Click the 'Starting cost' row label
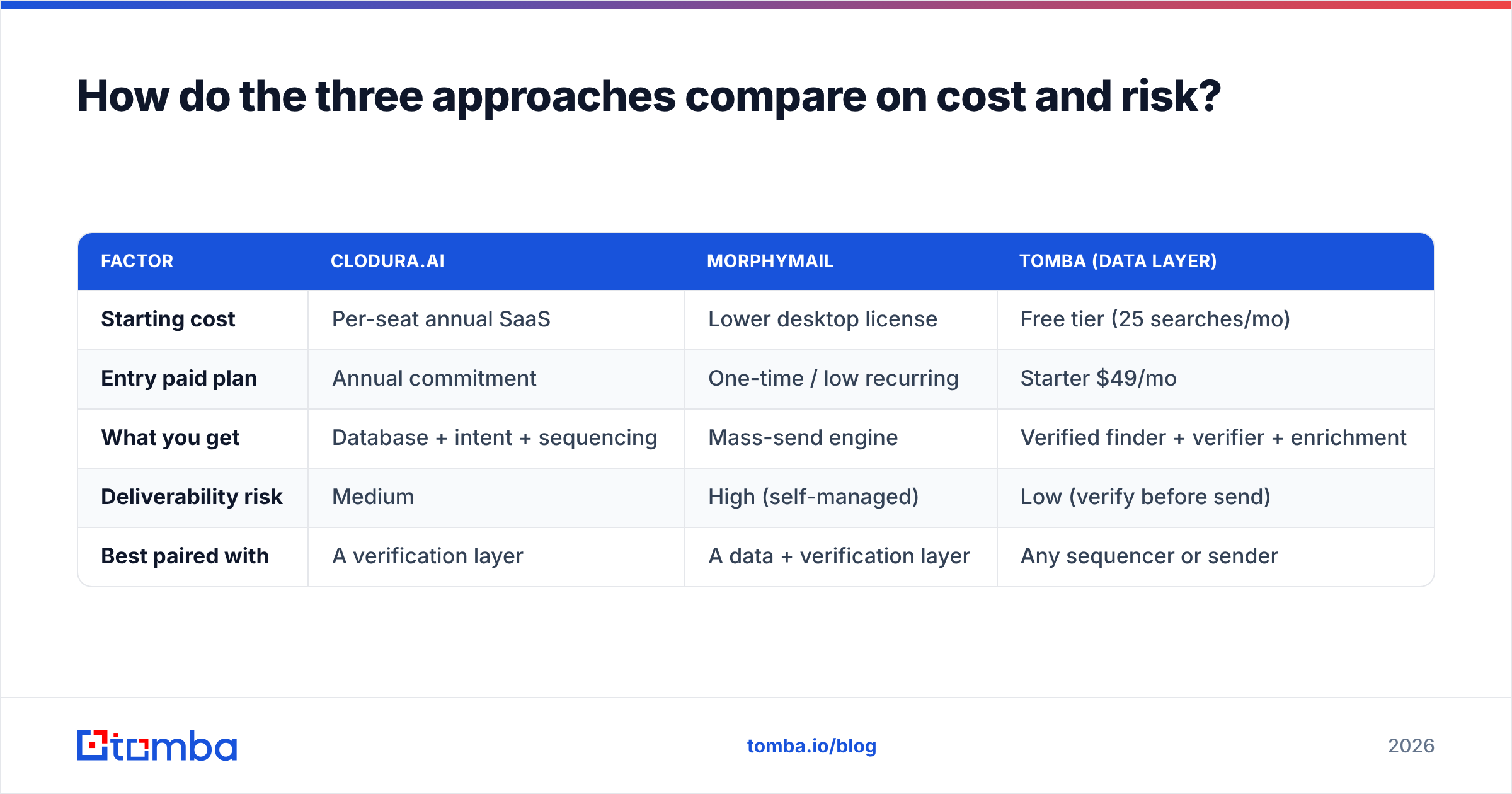 pyautogui.click(x=168, y=319)
